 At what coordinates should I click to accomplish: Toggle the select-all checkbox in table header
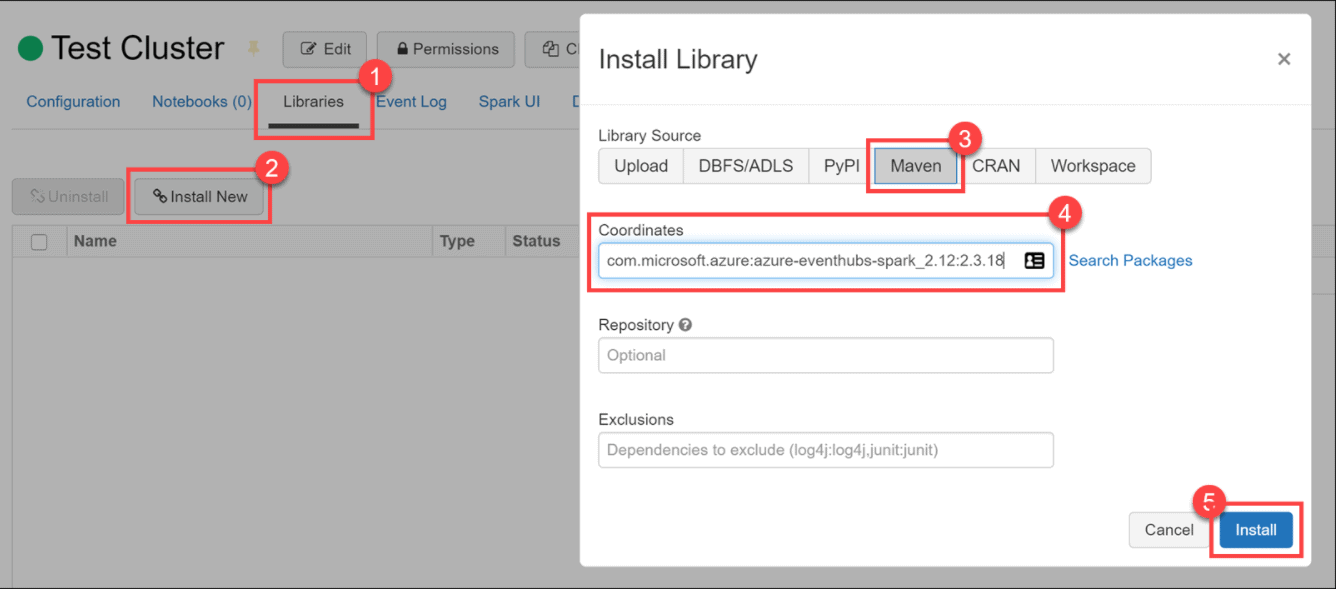[39, 241]
